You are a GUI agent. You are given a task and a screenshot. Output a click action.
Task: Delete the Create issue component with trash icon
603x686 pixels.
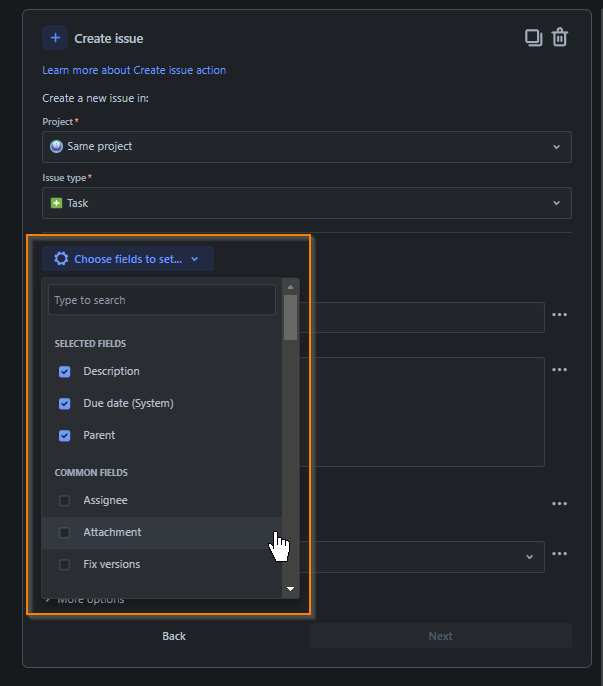tap(560, 38)
